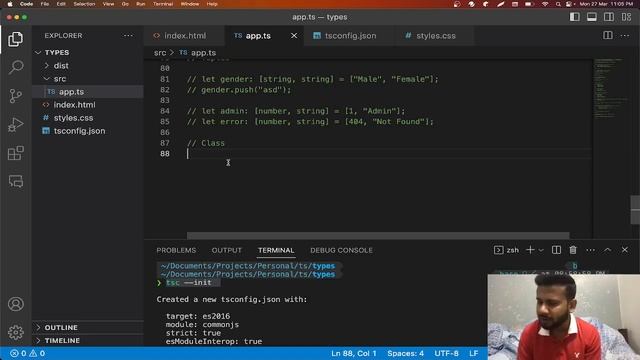This screenshot has height=360, width=640.
Task: Click the errors and warnings status indicator
Action: point(27,353)
